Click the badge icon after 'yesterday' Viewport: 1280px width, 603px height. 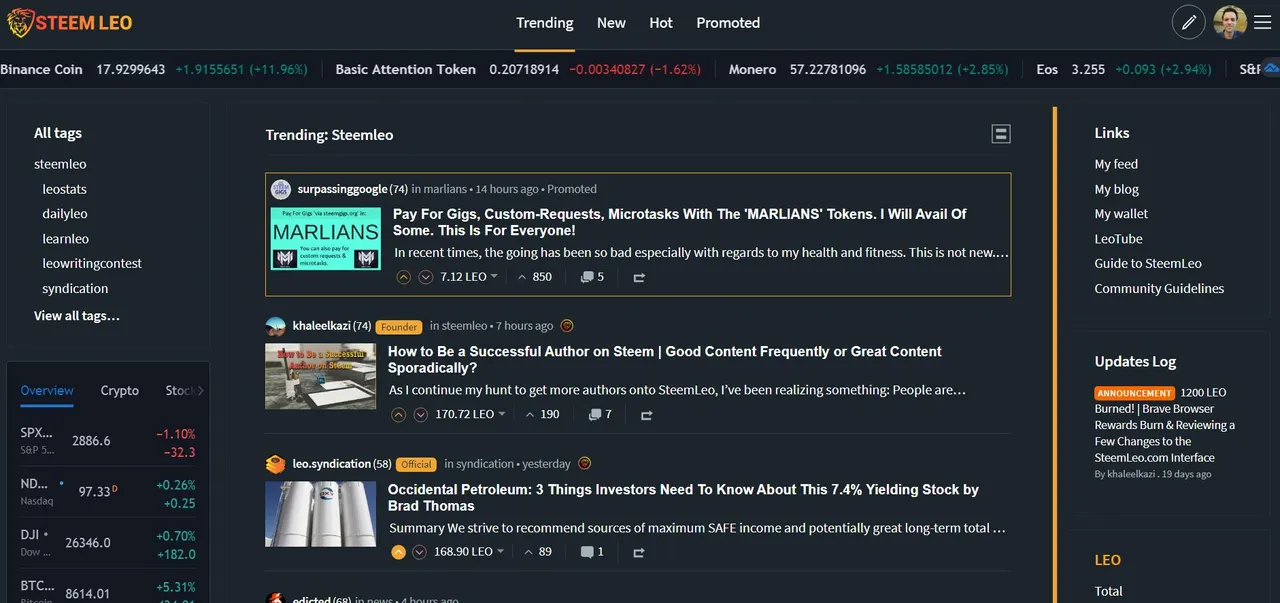click(x=585, y=464)
